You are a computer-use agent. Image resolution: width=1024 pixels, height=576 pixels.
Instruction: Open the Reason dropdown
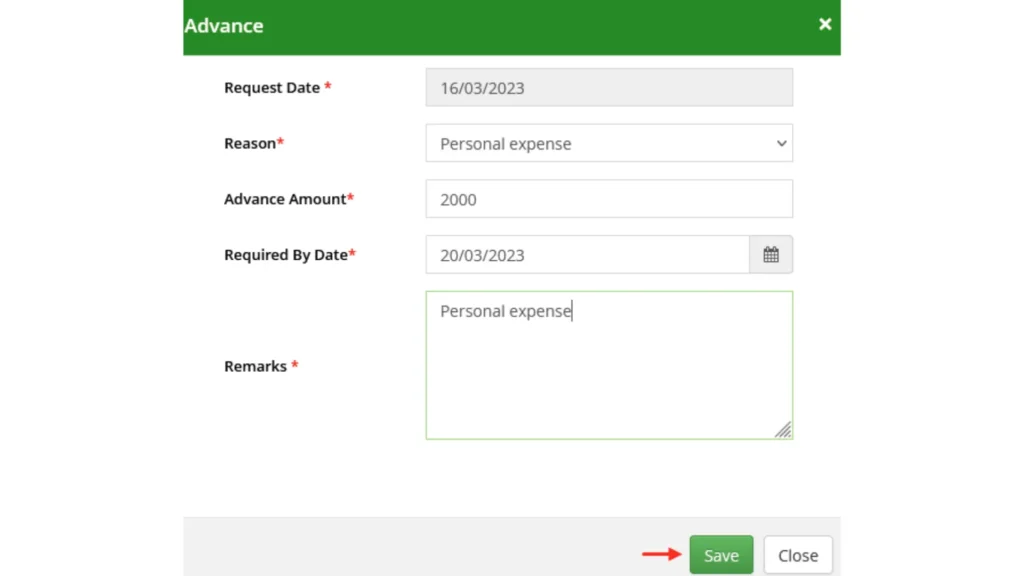click(608, 143)
